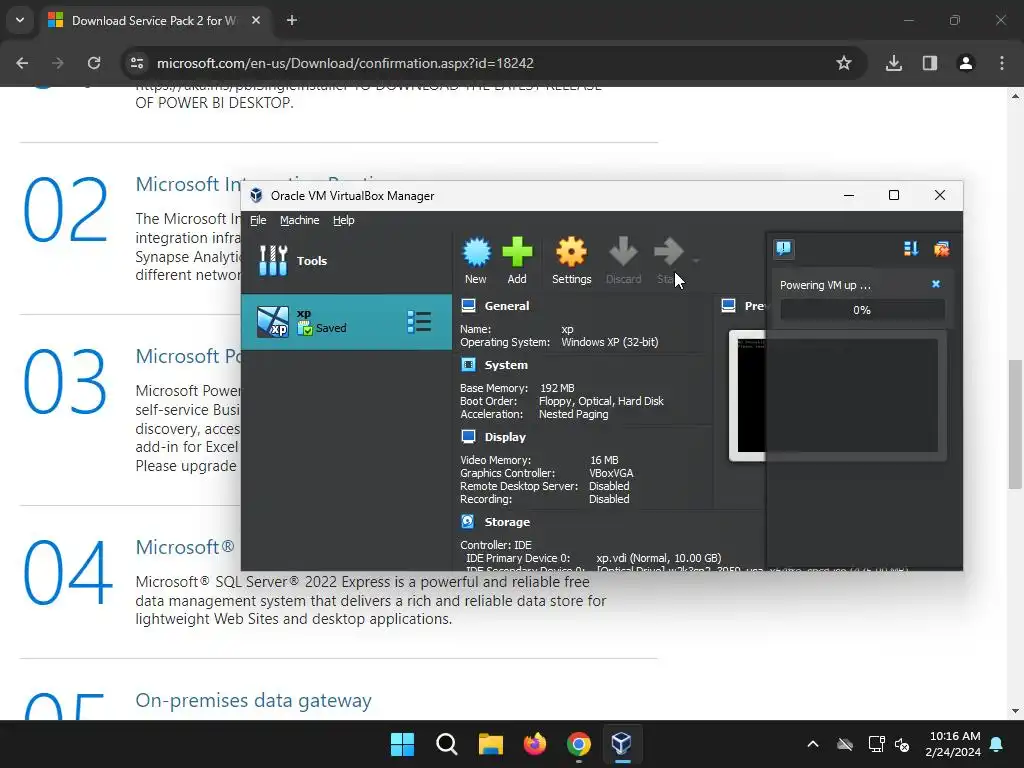The image size is (1024, 768).
Task: Open the tab search dropdown in Chrome
Action: [x=20, y=20]
